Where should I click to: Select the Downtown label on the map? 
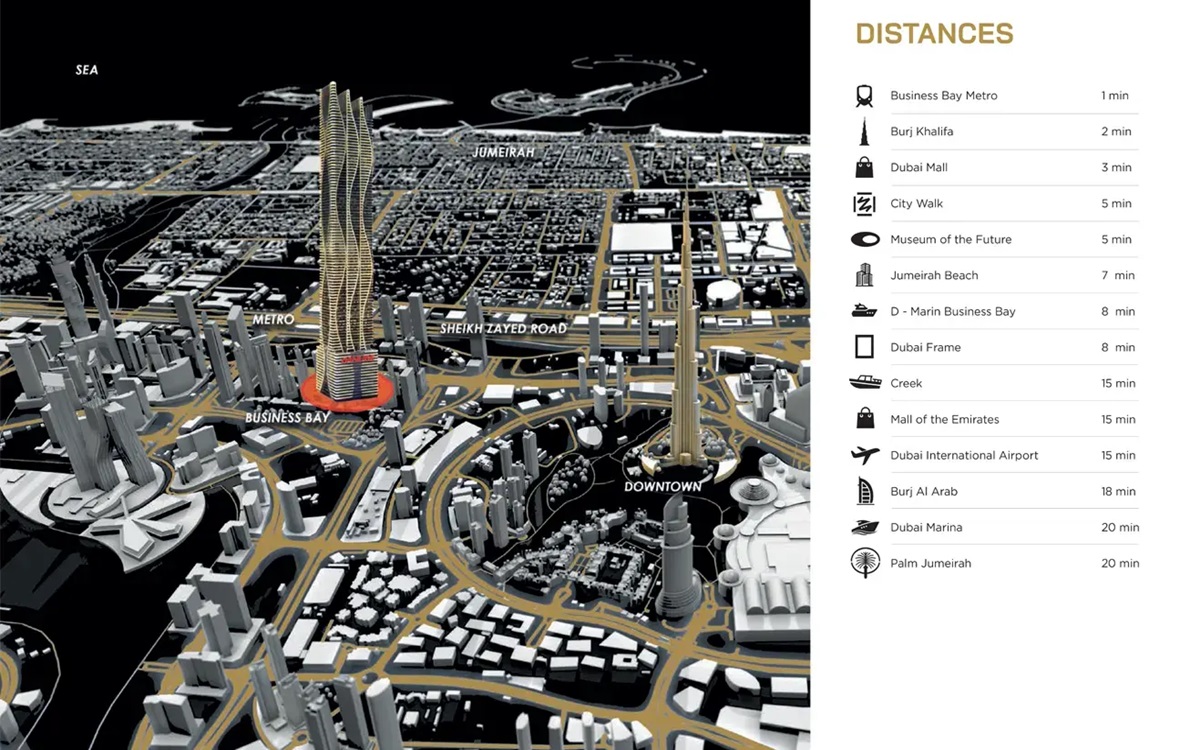pos(662,487)
